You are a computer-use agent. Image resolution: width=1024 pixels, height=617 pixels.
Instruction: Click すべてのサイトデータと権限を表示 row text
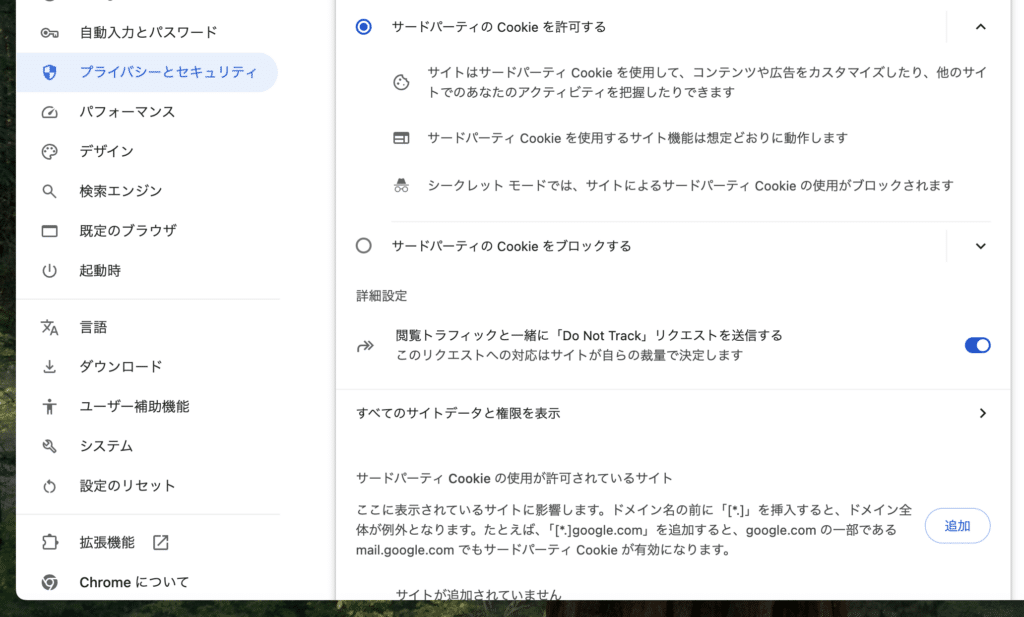pos(458,413)
